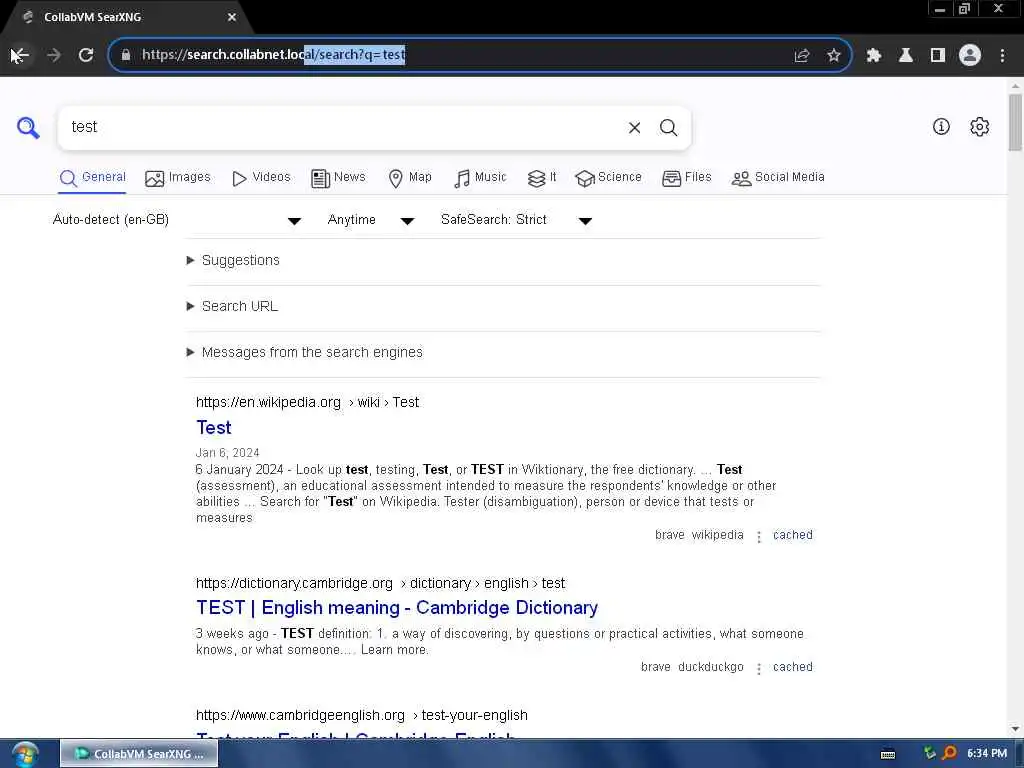Clear the search query with X
The height and width of the screenshot is (768, 1024).
[635, 128]
